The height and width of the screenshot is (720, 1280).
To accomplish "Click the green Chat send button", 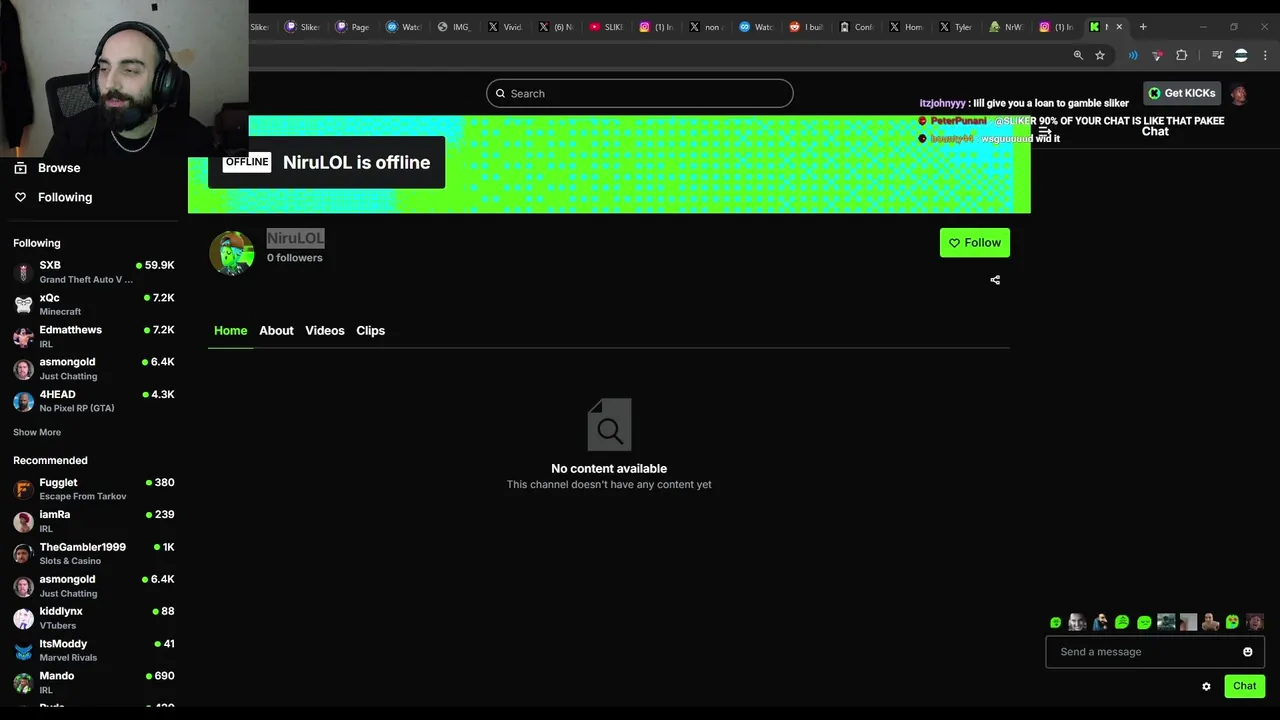I will [1245, 686].
